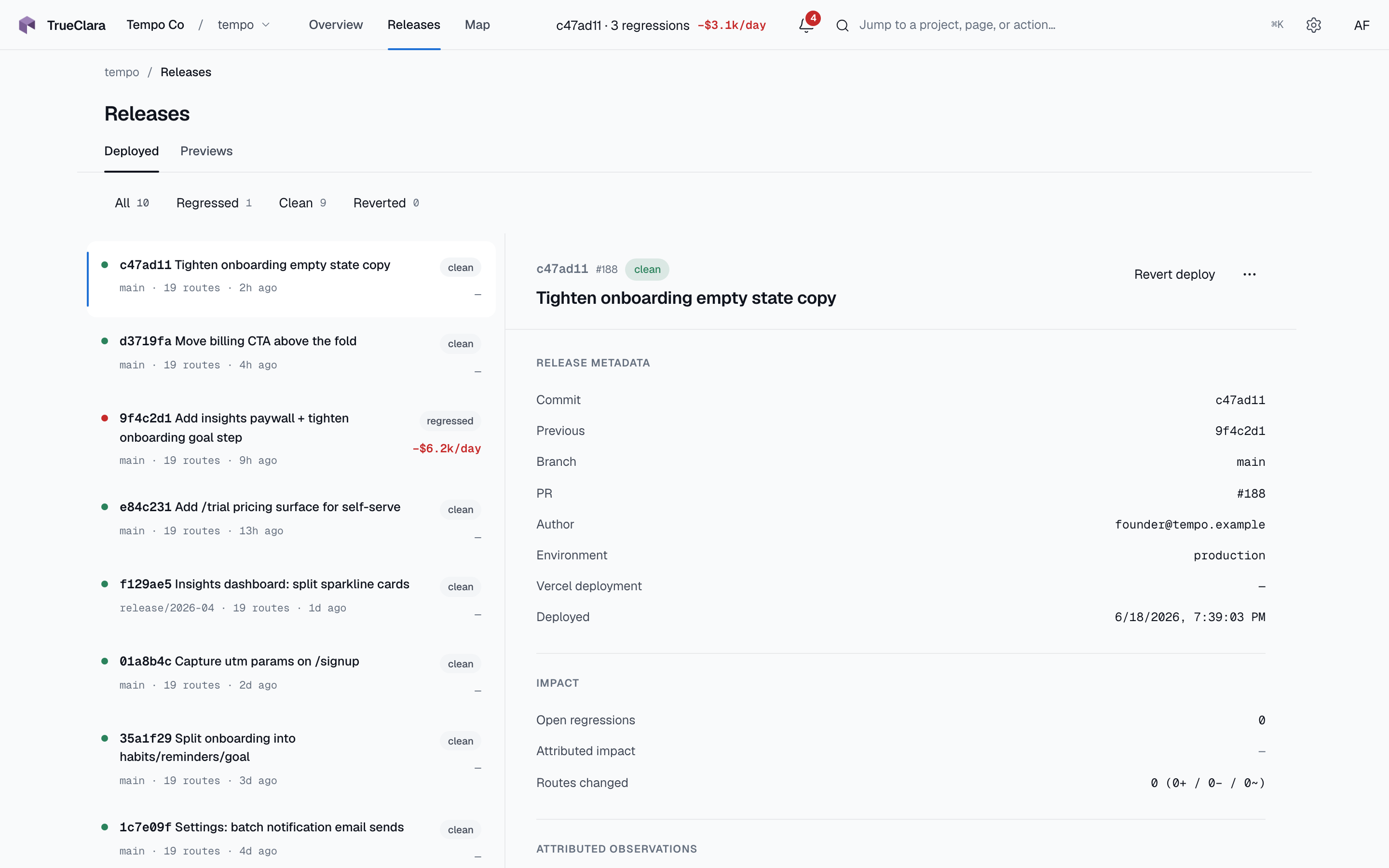
Task: Filter releases by Regressed
Action: 214,203
